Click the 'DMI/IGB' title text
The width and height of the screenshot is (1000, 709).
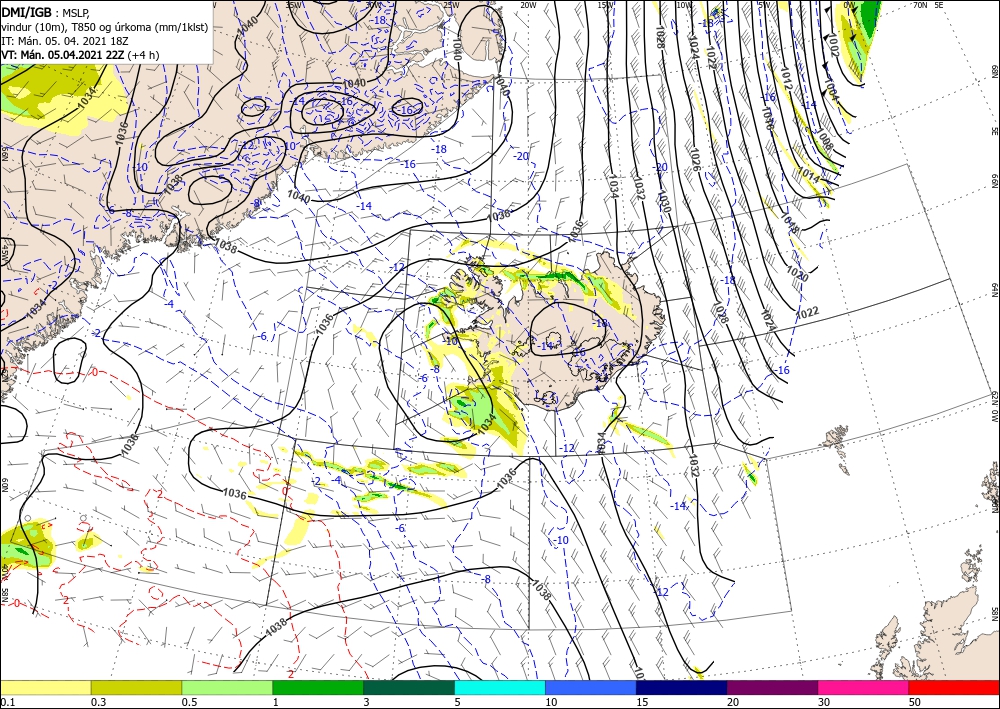[x=27, y=11]
